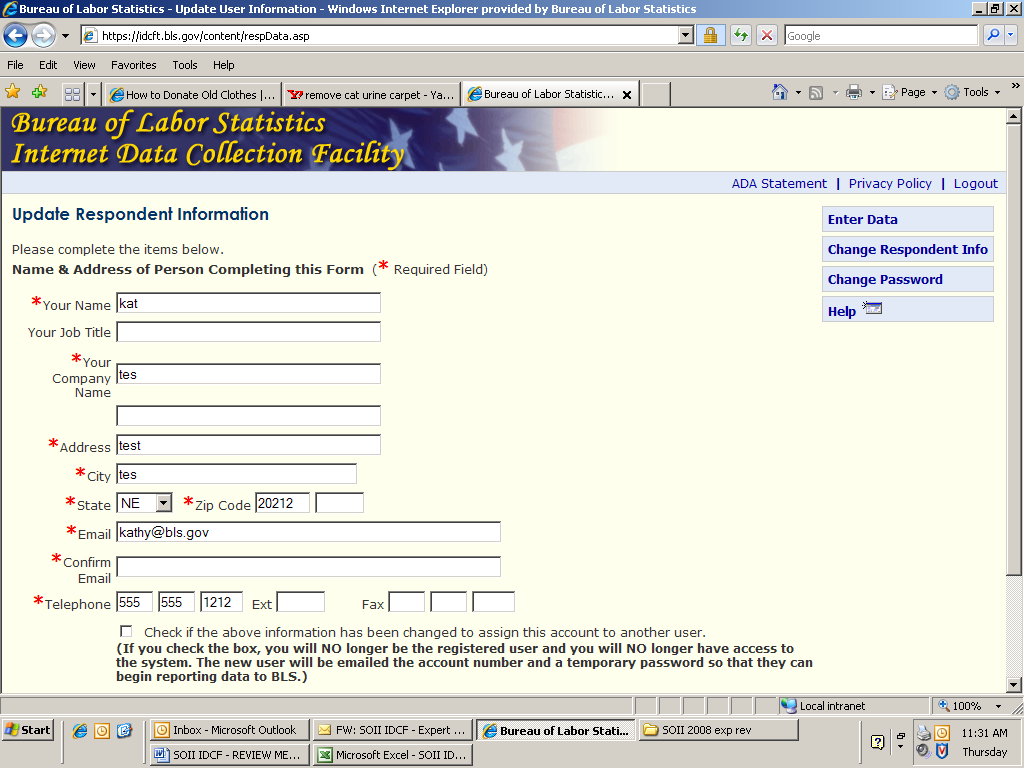Open the search provider options dropdown
The image size is (1024, 768).
(x=1010, y=35)
